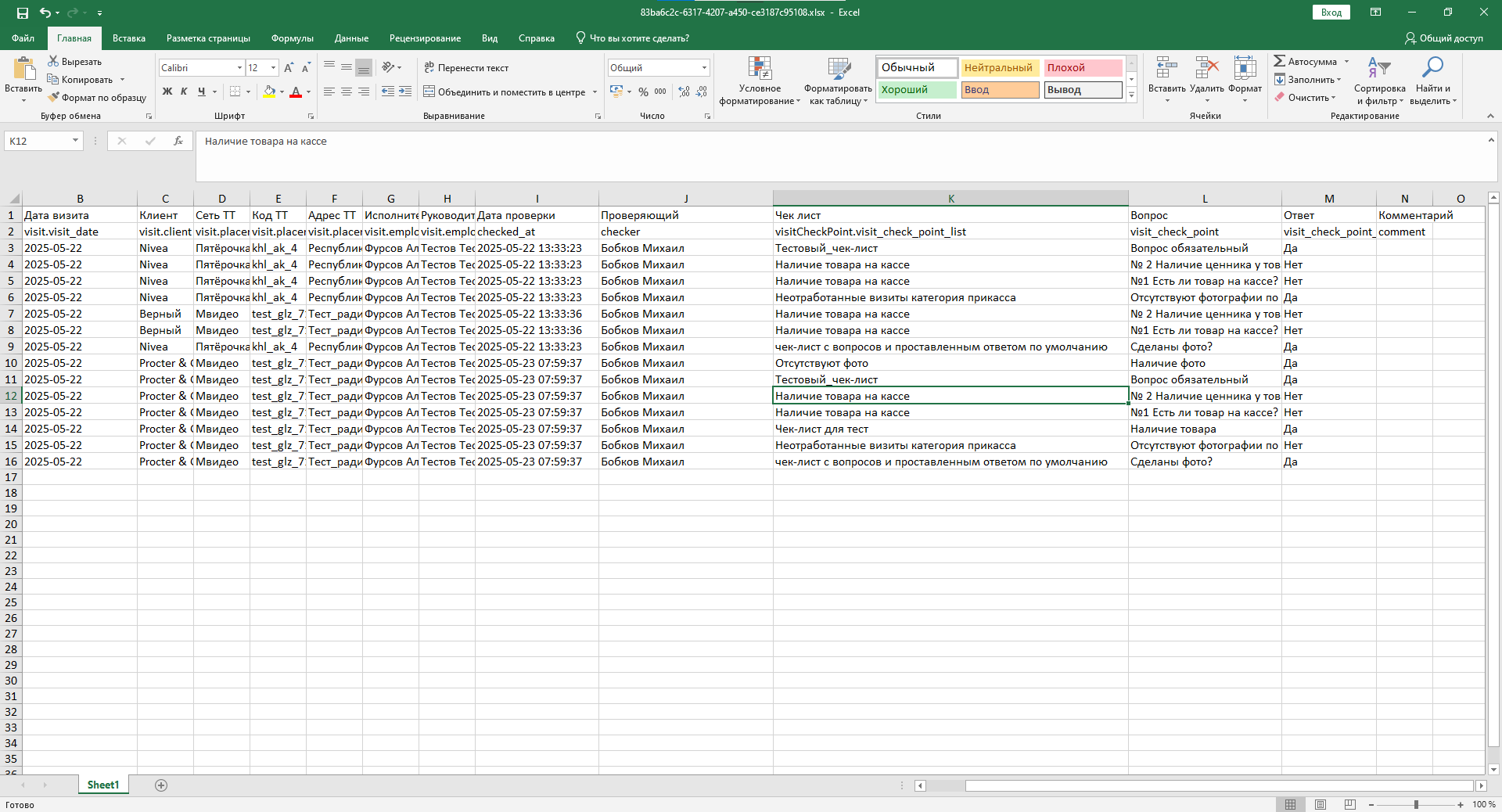Open Conditional Formatting (Условное форматирование)

coord(760,81)
